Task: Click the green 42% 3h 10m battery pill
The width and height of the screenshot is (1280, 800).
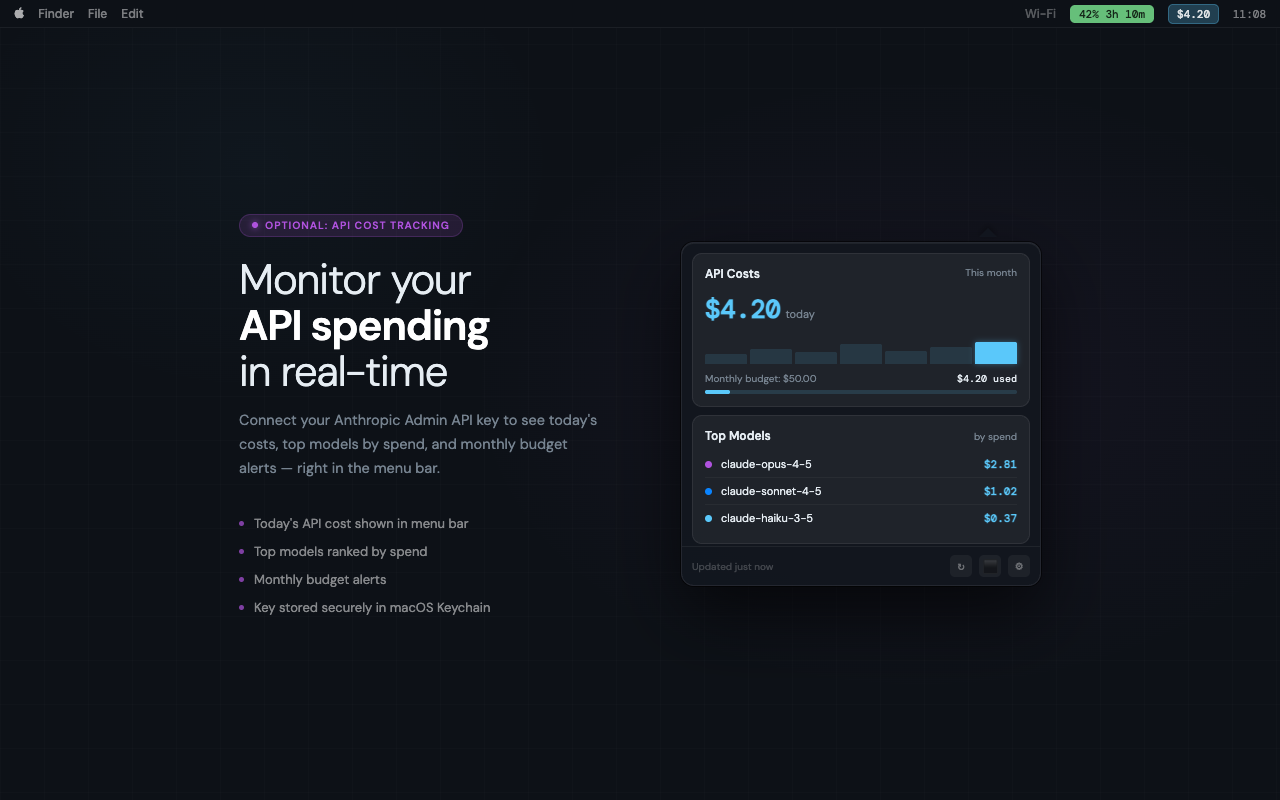Action: [x=1111, y=13]
